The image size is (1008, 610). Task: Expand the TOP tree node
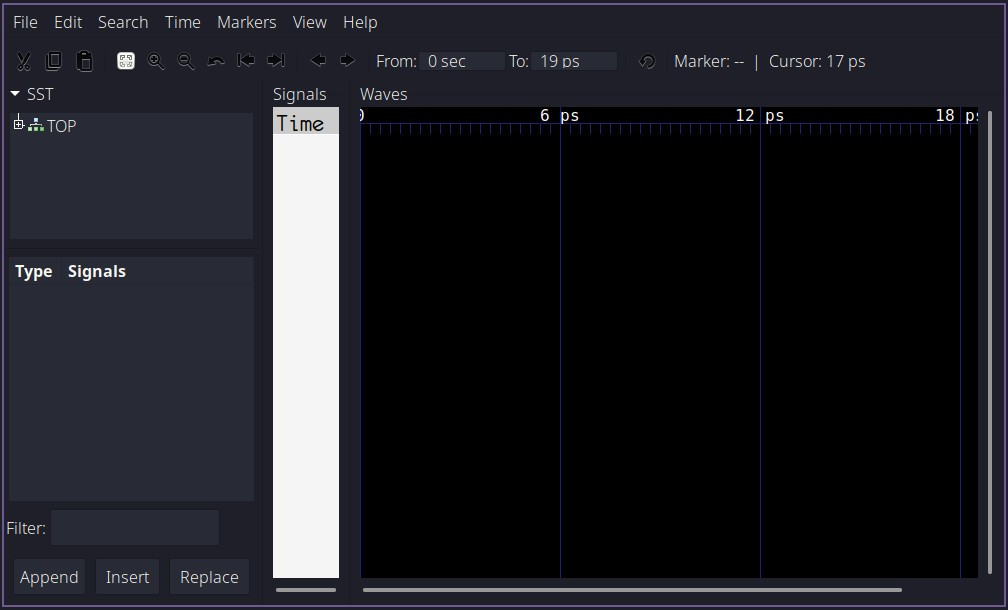19,123
